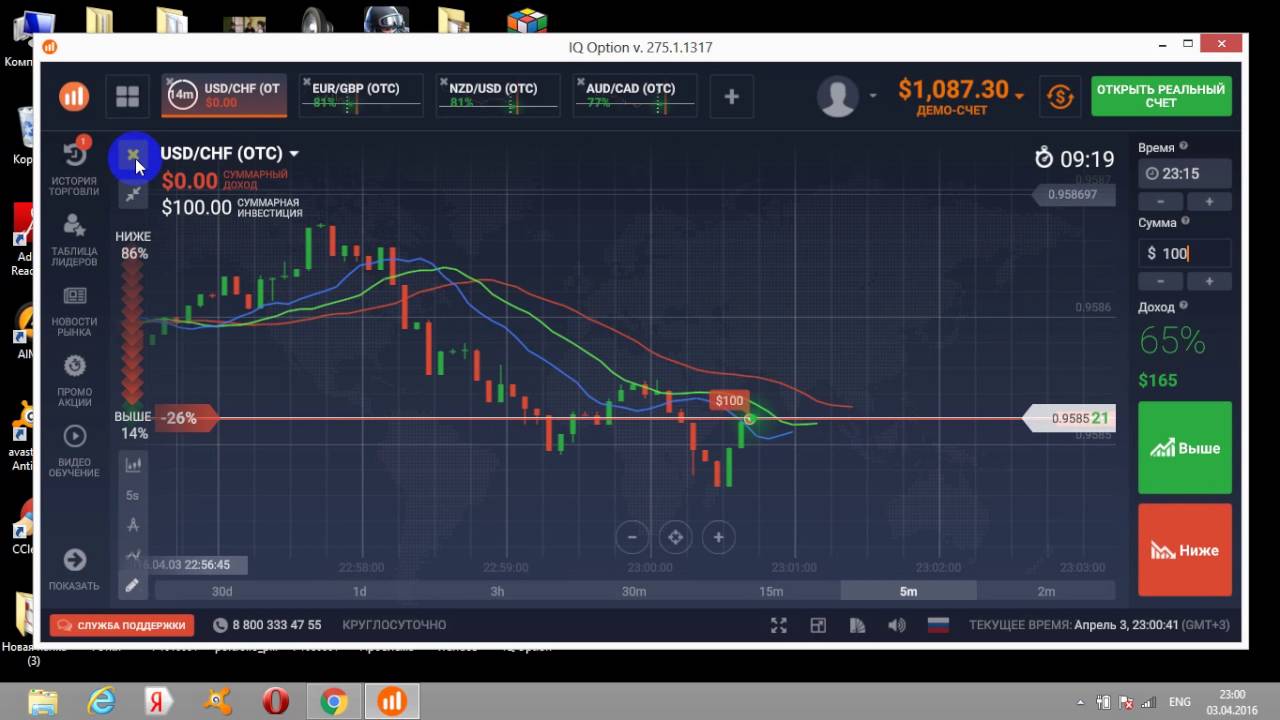
Task: Open the promo actions panel
Action: pos(74,381)
